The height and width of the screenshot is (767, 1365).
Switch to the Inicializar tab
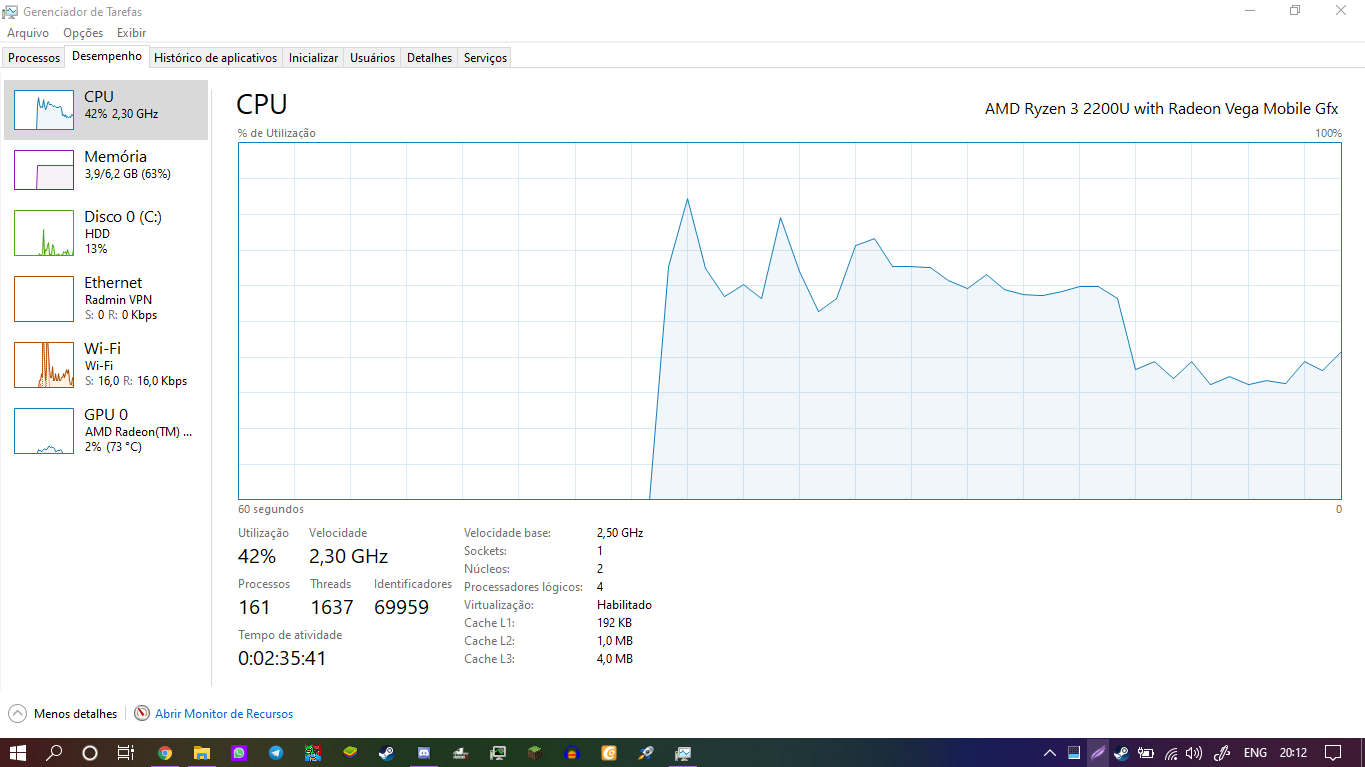(x=313, y=58)
